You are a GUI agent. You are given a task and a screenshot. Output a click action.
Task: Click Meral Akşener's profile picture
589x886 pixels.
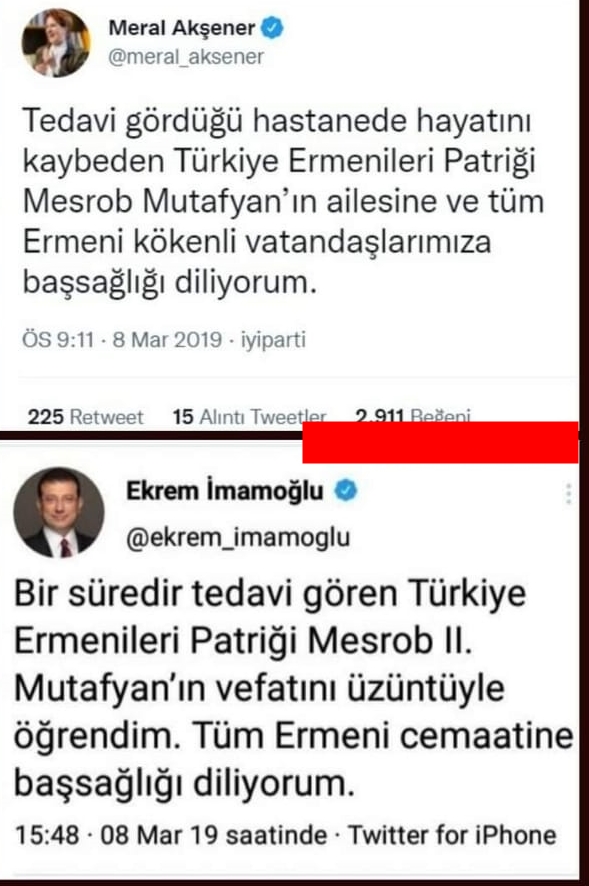(56, 43)
